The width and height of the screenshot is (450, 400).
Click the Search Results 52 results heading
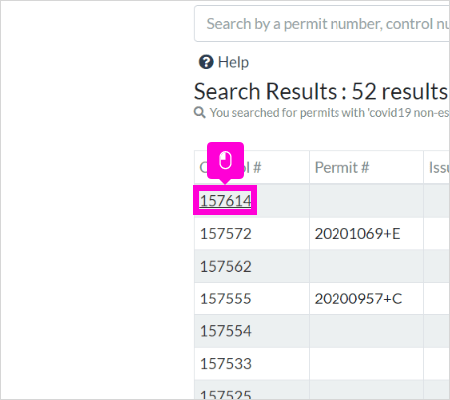pyautogui.click(x=321, y=91)
